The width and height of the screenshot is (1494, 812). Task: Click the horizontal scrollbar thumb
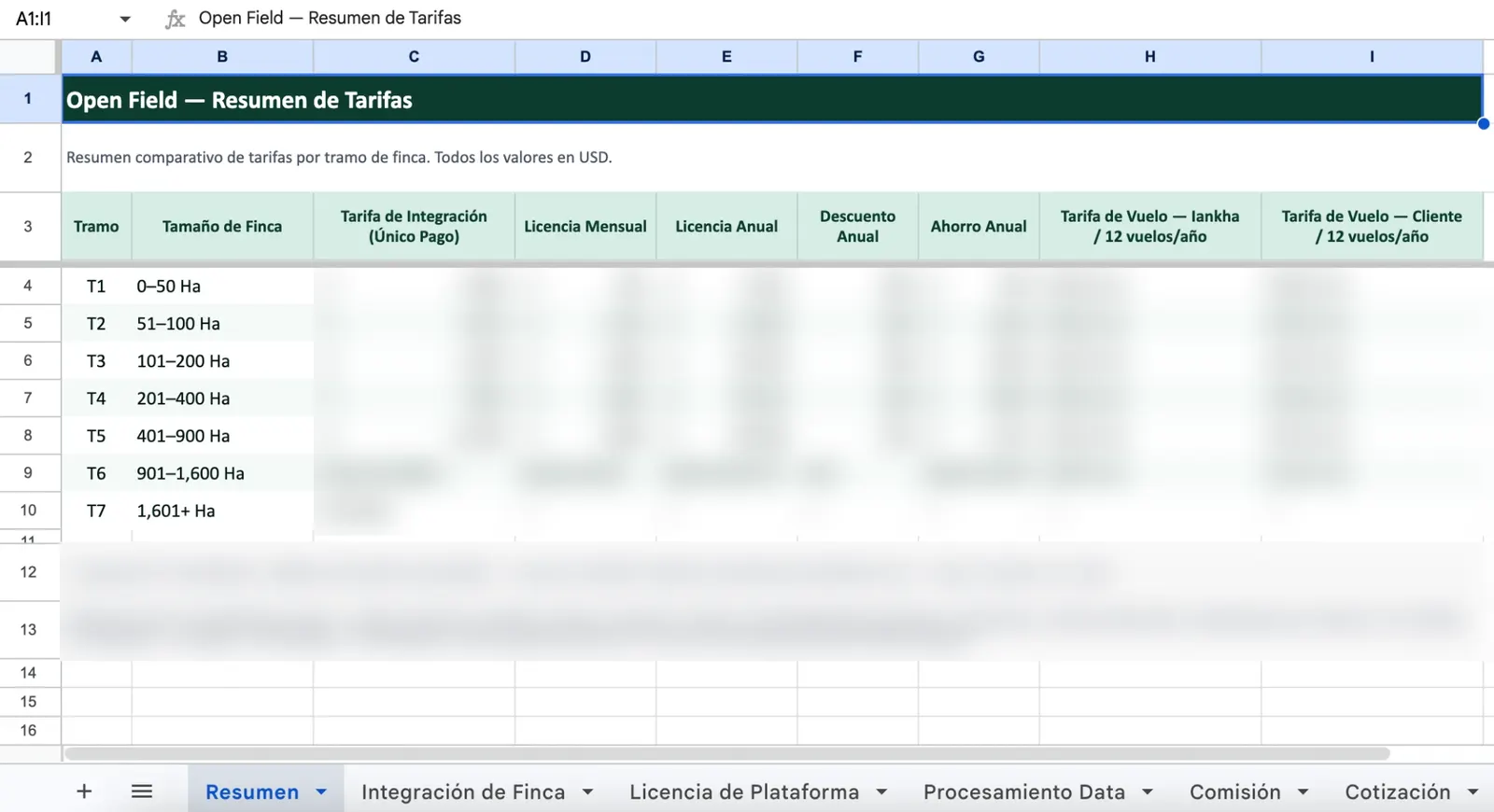point(726,753)
